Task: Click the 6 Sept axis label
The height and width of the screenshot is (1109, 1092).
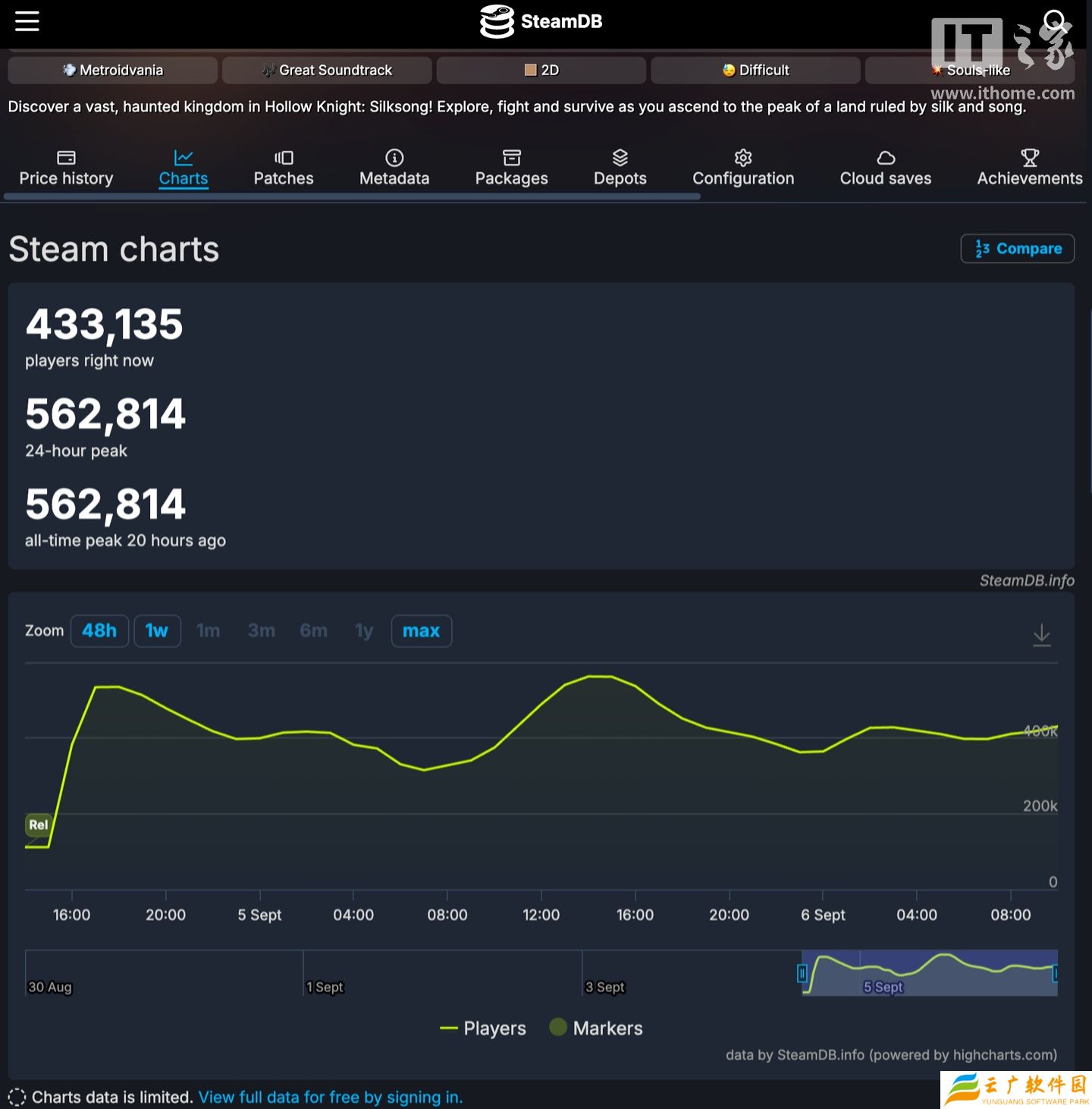Action: pyautogui.click(x=823, y=916)
